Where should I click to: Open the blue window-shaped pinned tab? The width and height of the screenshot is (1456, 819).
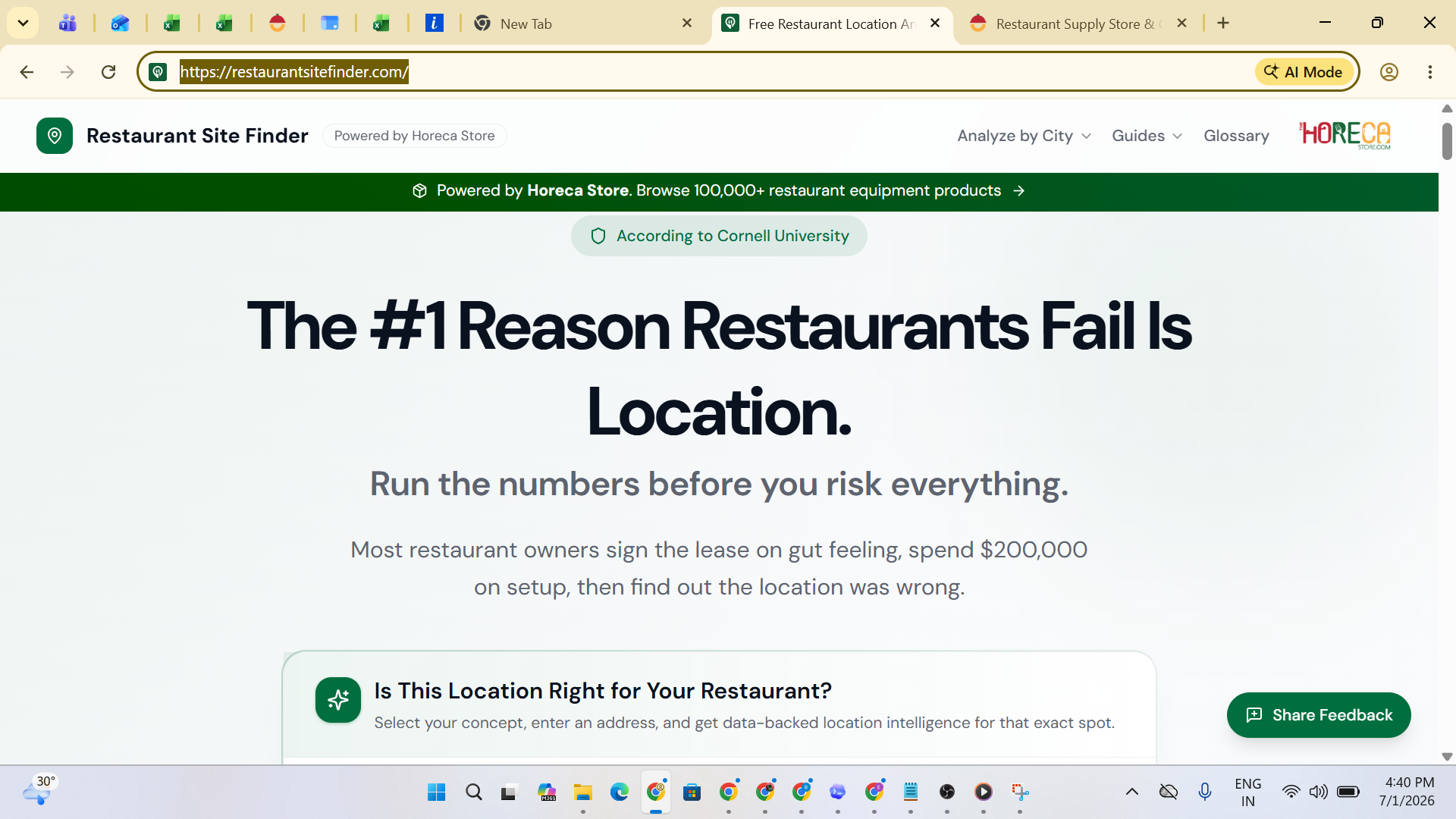[x=329, y=24]
